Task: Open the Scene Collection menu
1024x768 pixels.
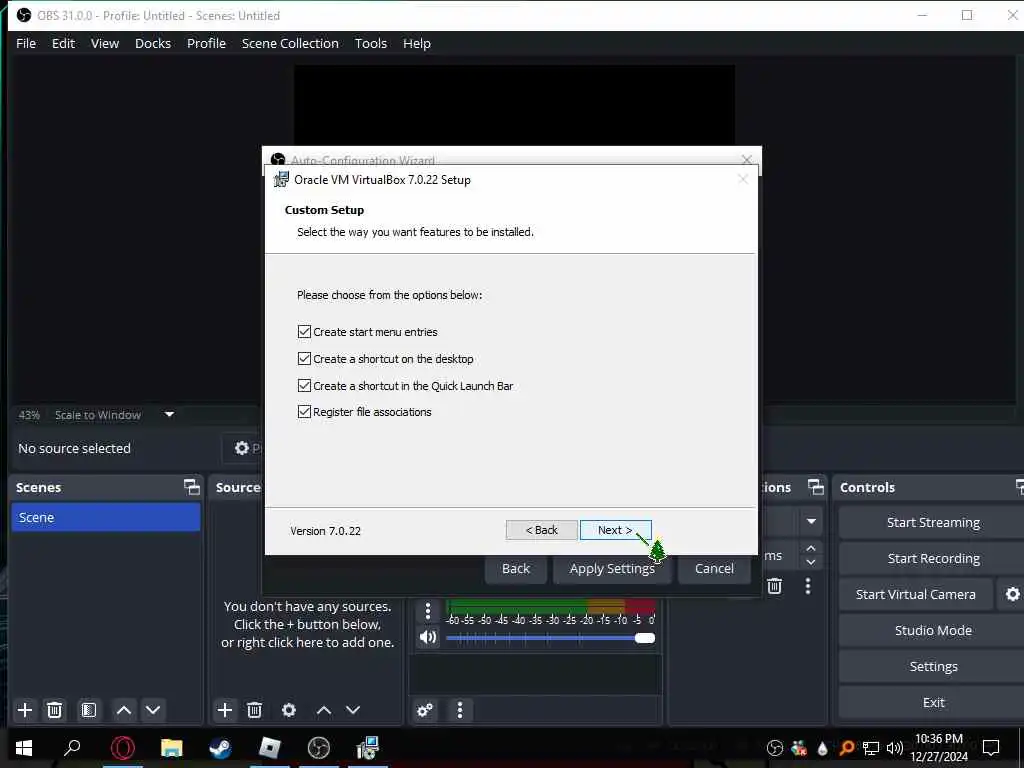Action: click(290, 43)
